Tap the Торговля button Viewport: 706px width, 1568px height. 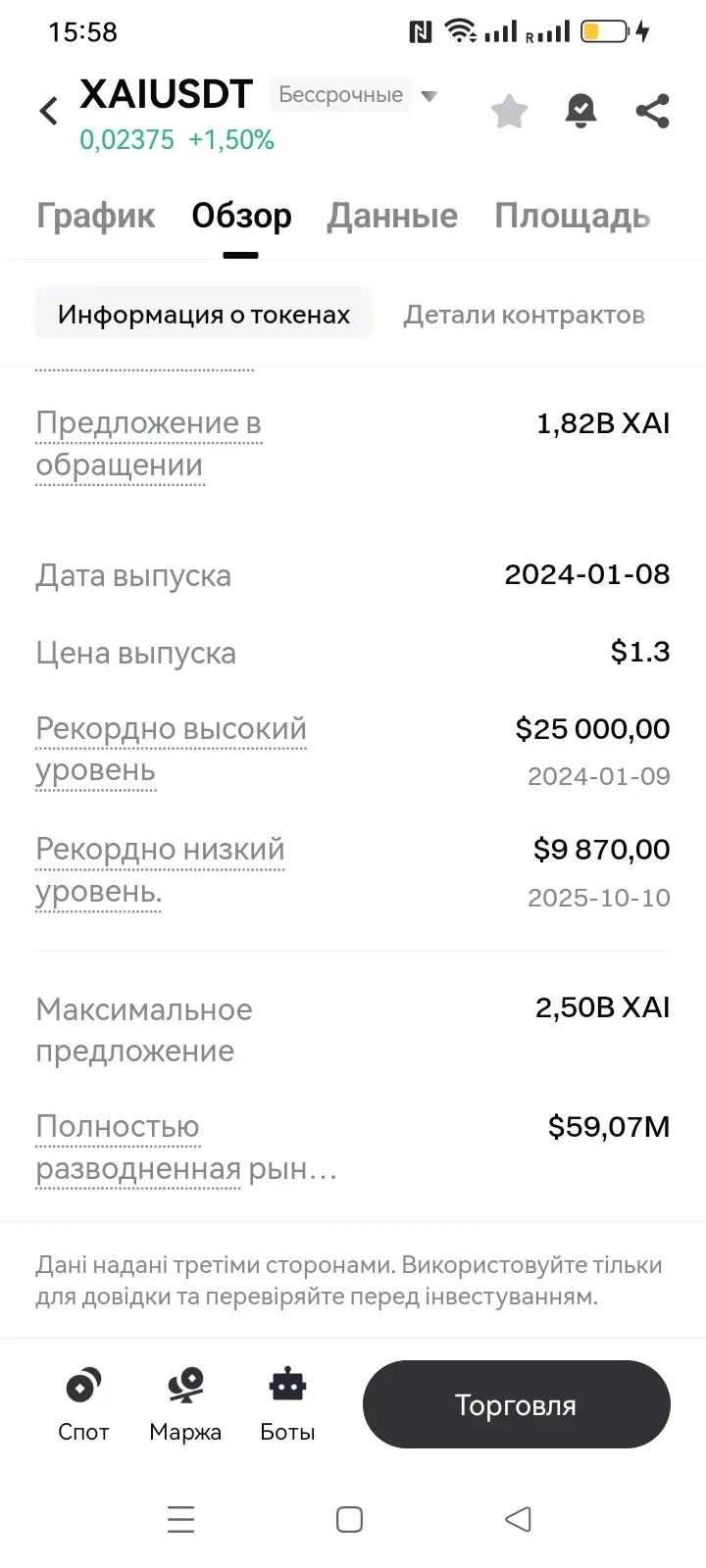point(517,1404)
